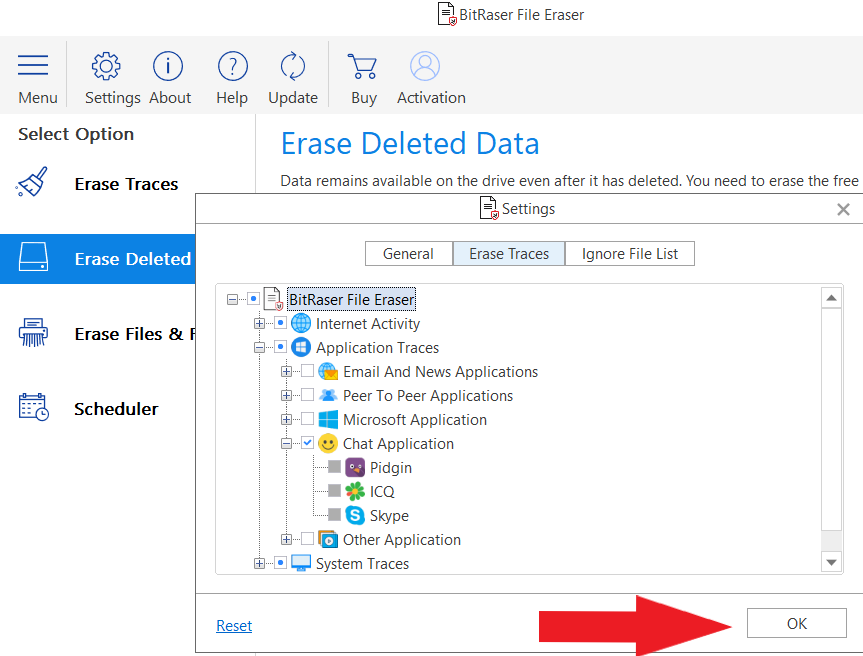Click the Application Traces Windows icon
863x656 pixels.
(301, 347)
